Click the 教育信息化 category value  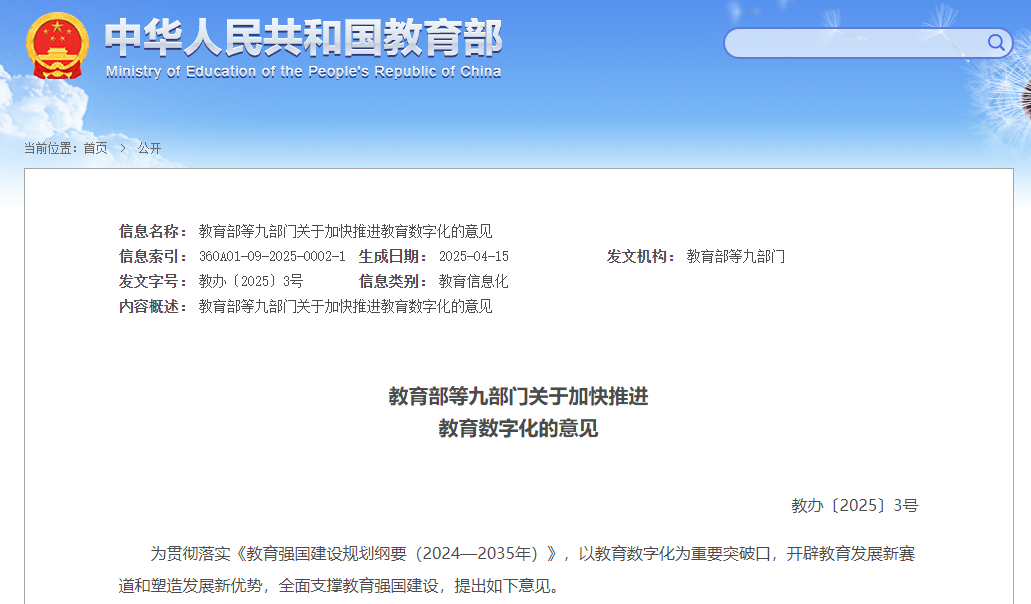coord(473,281)
